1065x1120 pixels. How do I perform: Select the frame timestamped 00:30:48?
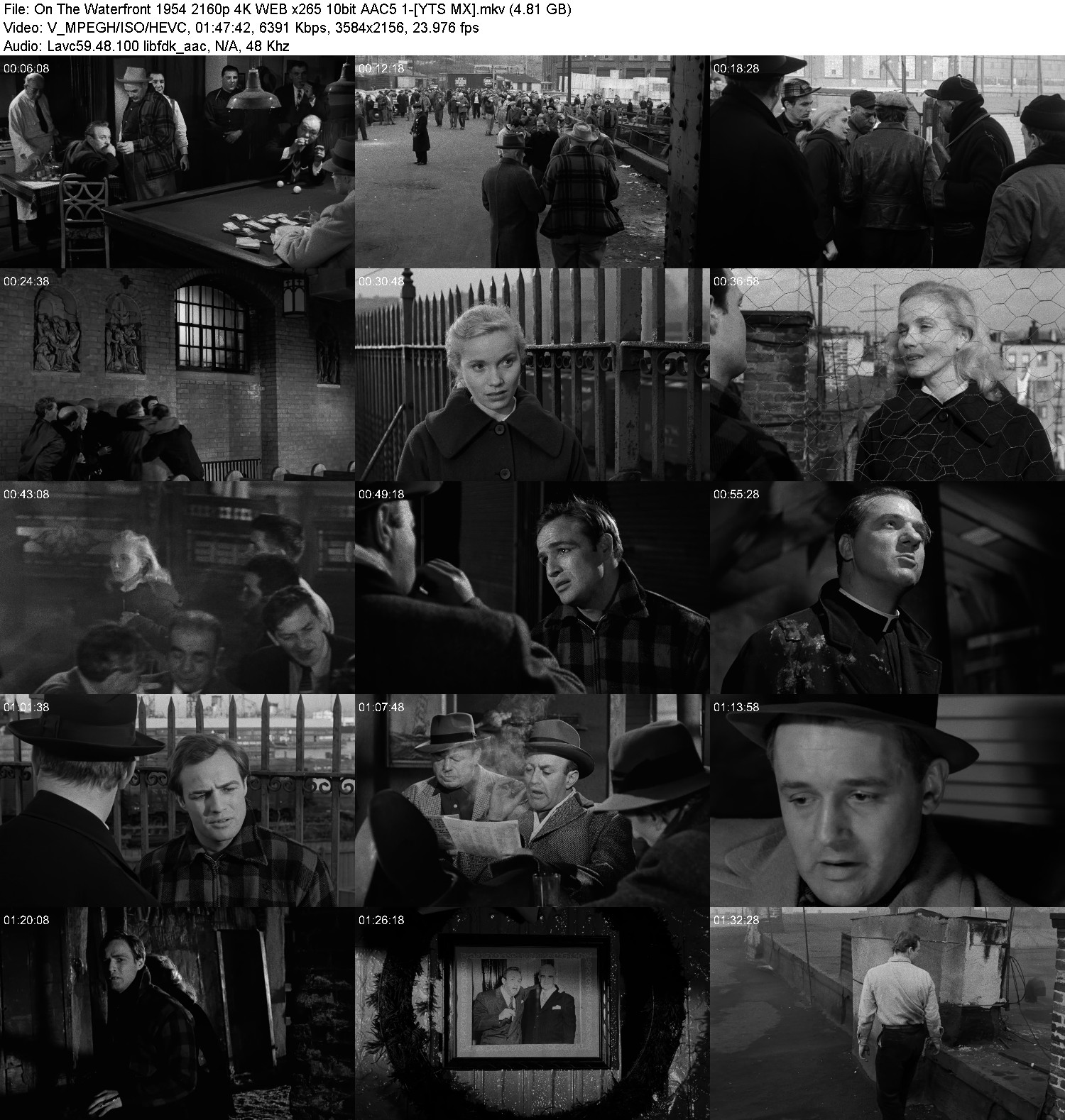pos(532,375)
